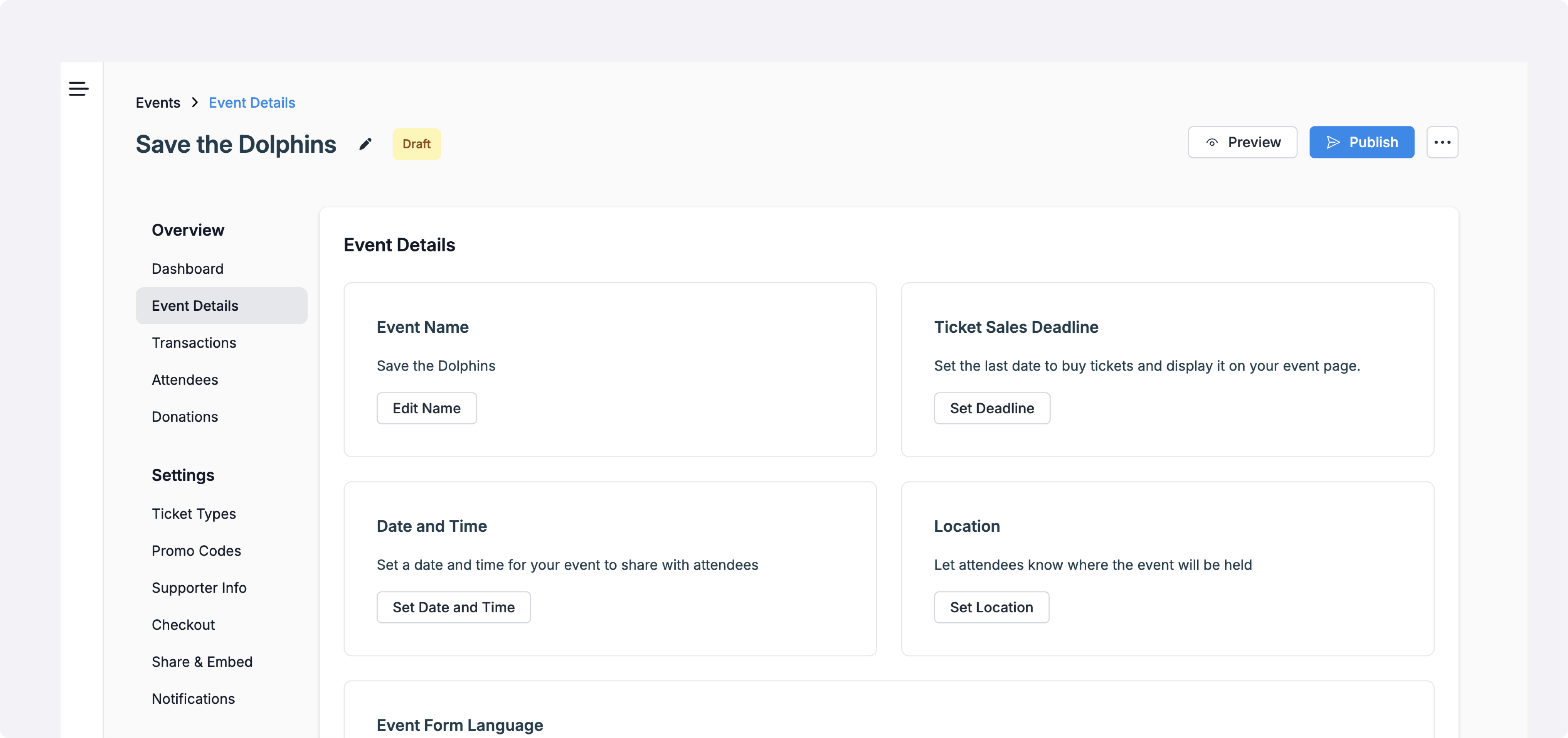Open Ticket Types settings
The height and width of the screenshot is (738, 1568).
click(193, 514)
